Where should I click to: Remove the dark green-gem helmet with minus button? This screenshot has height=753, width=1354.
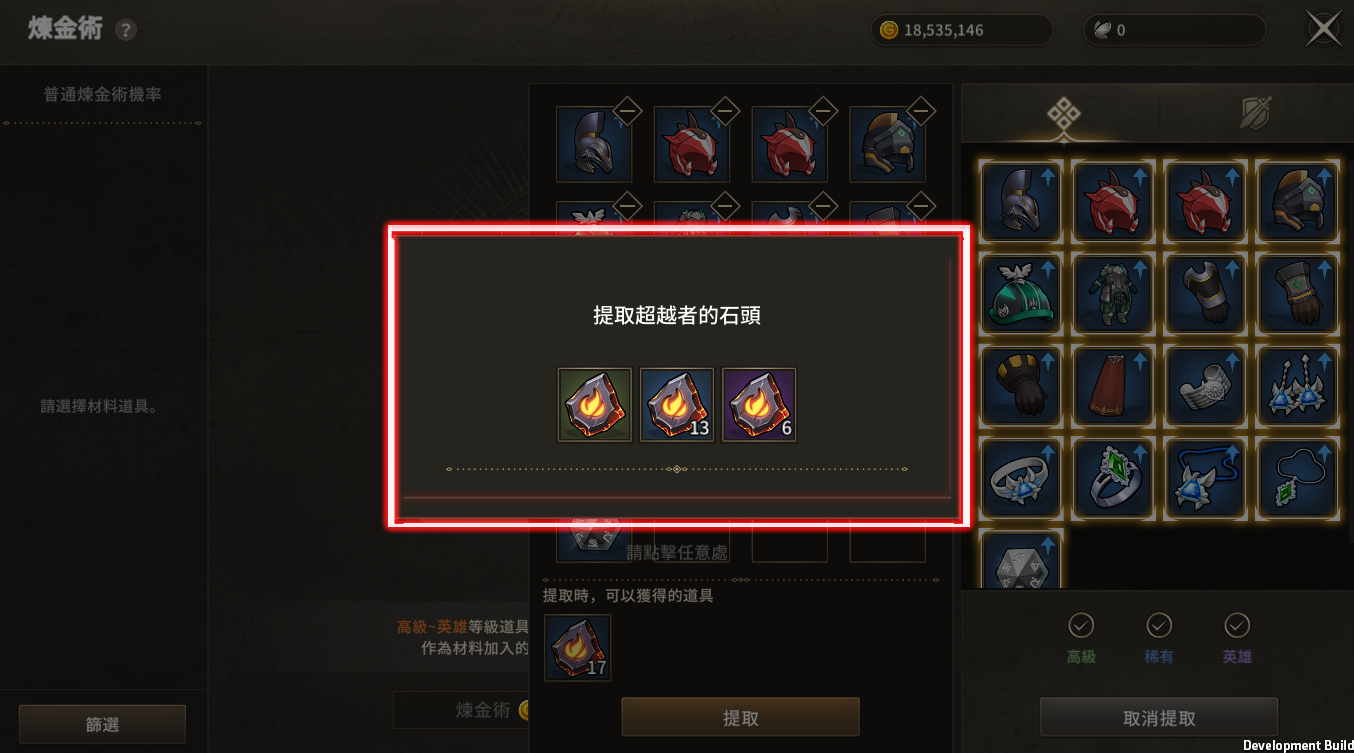click(x=921, y=109)
